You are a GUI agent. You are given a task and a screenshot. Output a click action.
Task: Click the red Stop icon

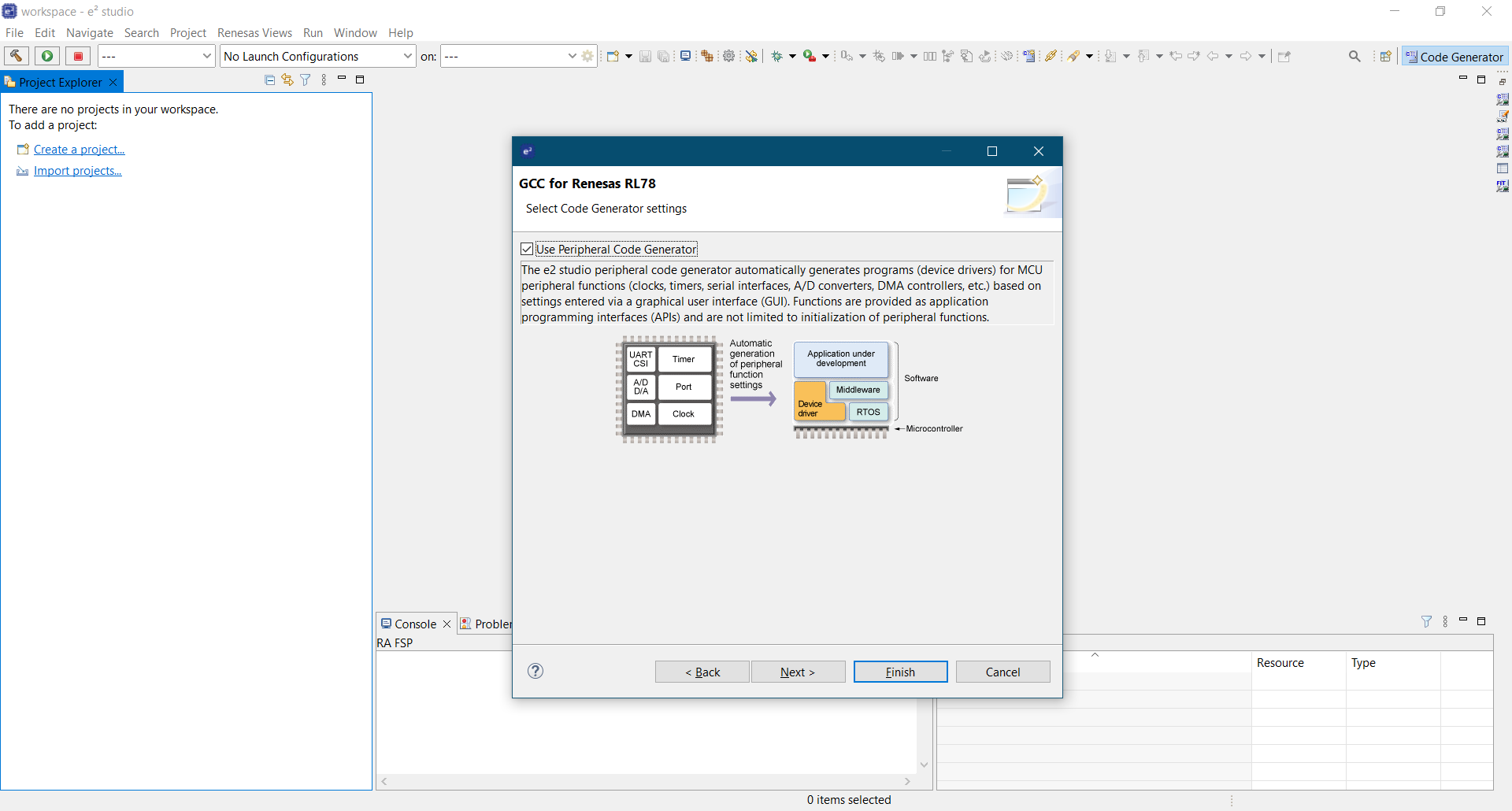[78, 56]
